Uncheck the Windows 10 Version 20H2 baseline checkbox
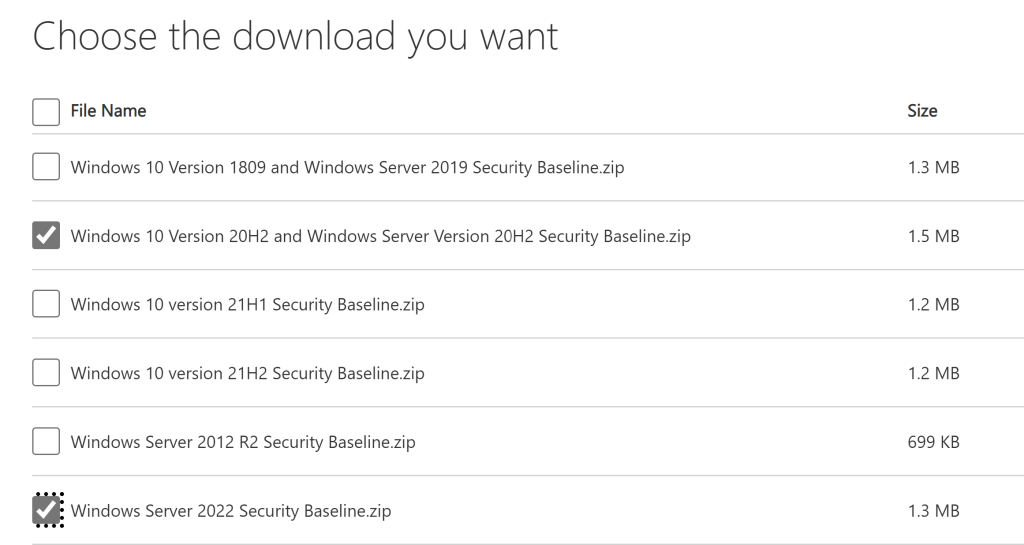1024x545 pixels. (46, 236)
